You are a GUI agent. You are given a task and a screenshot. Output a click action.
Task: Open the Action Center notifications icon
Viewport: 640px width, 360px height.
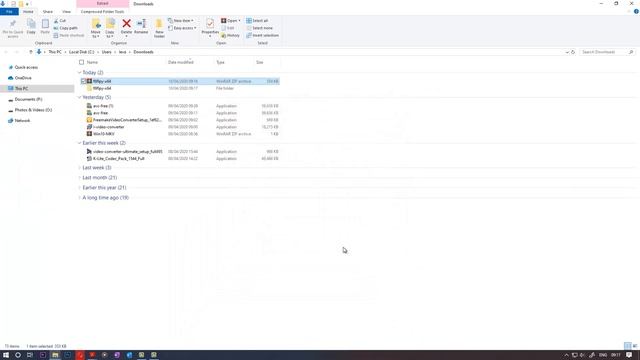(629, 355)
